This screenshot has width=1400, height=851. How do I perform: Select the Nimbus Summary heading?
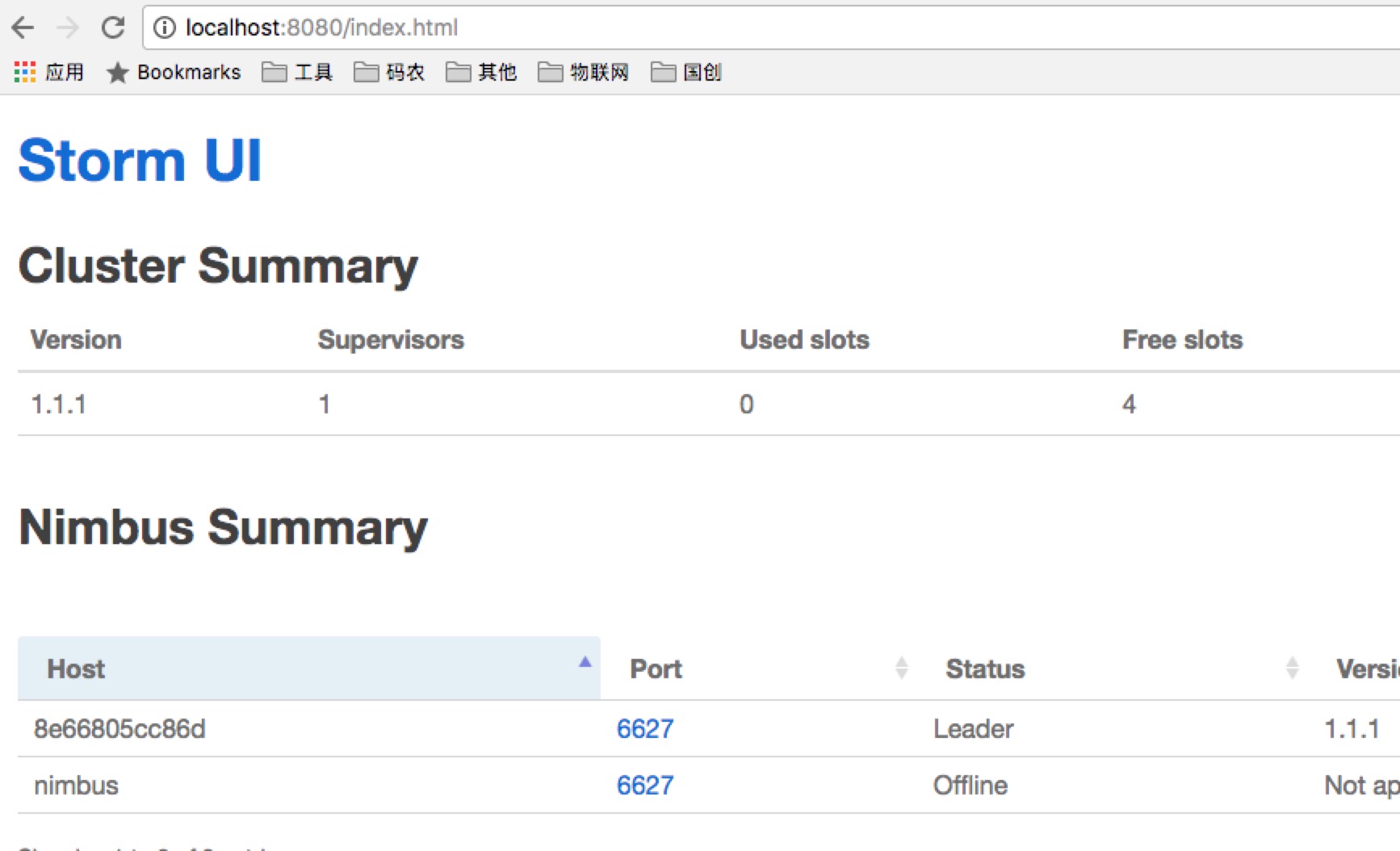click(223, 527)
